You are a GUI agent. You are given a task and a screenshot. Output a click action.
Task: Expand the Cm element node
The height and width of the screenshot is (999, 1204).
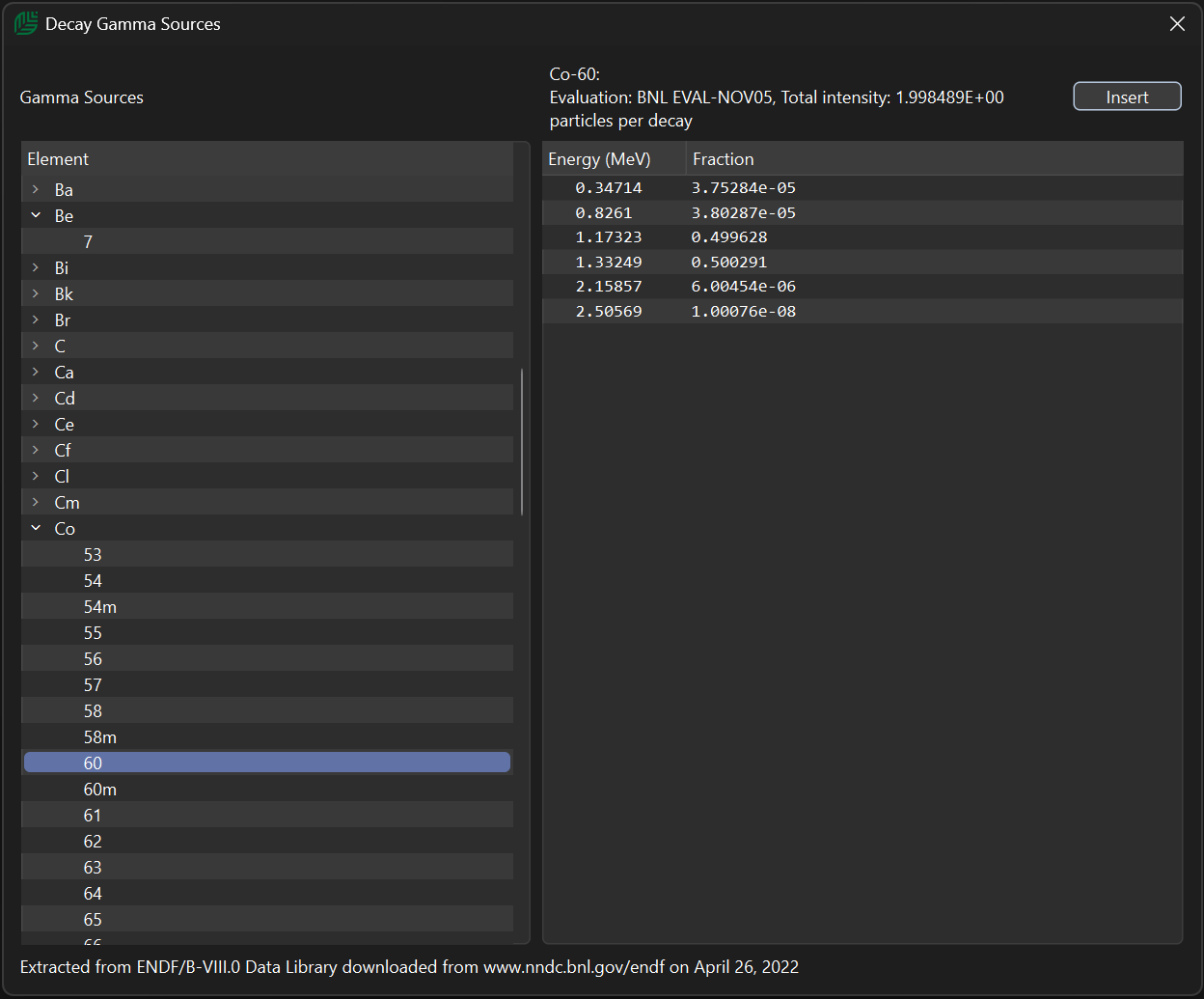tap(36, 502)
